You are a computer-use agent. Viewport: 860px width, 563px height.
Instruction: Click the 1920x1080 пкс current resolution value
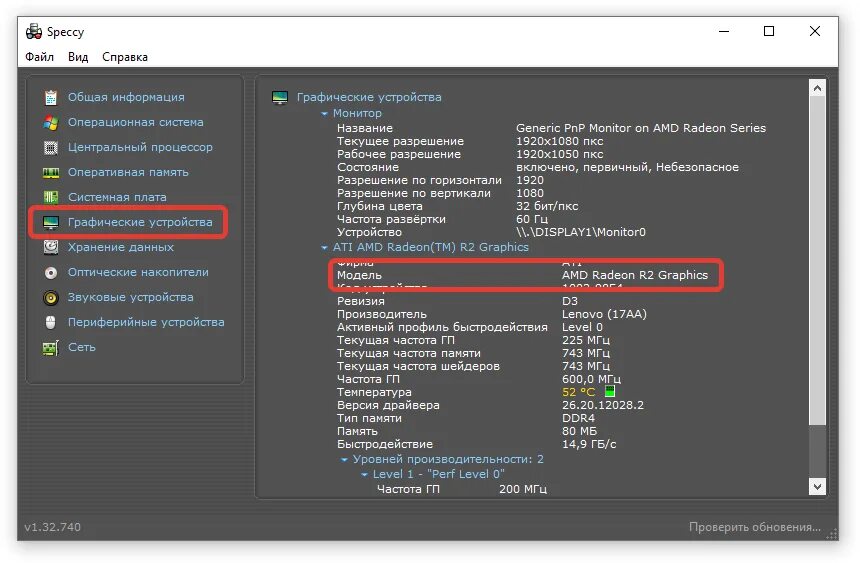tap(559, 142)
